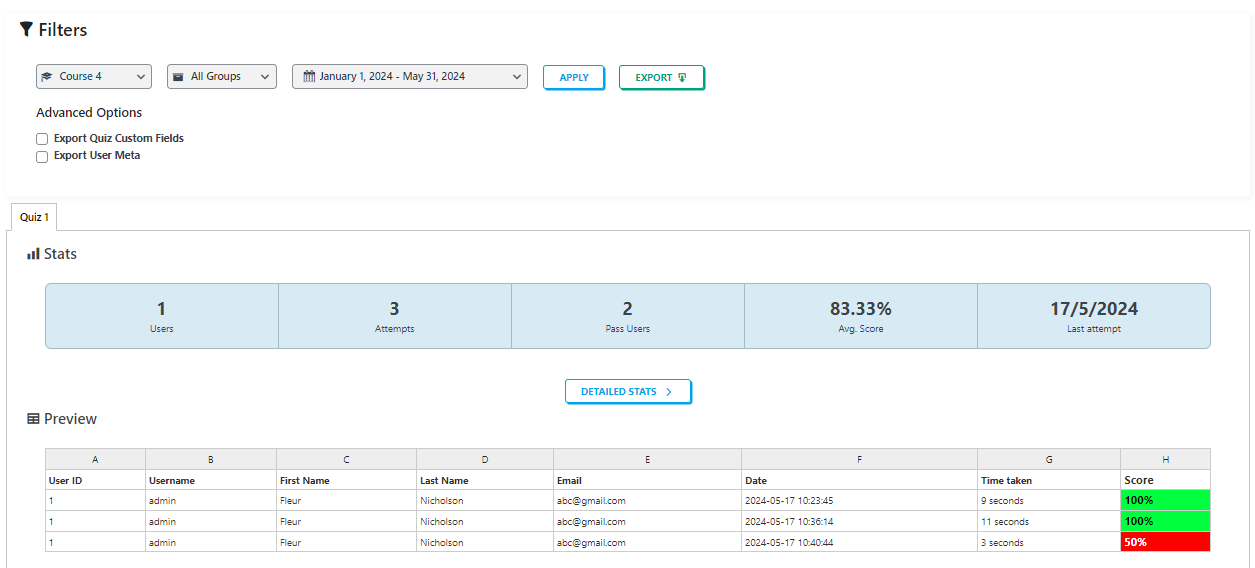Screen dimensions: 1255x568
Task: Click the green 100% score at 10:36:14
Action: [x=1165, y=522]
